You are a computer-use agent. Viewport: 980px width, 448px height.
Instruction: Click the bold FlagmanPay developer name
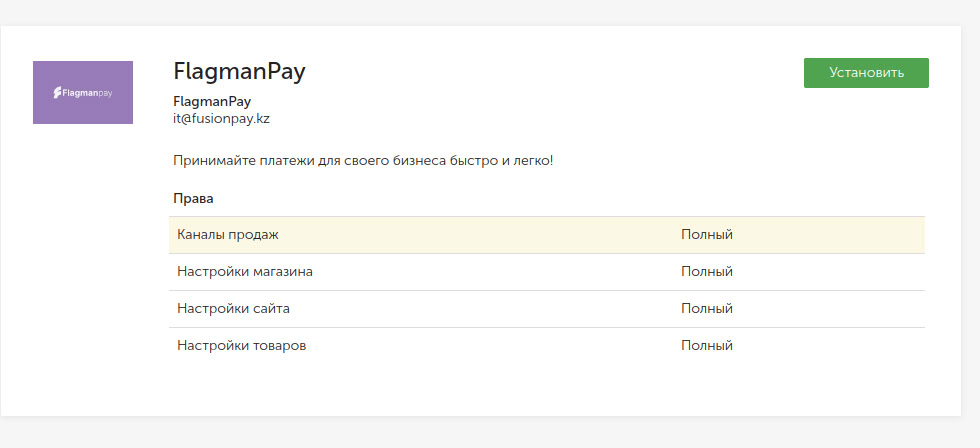(x=212, y=101)
